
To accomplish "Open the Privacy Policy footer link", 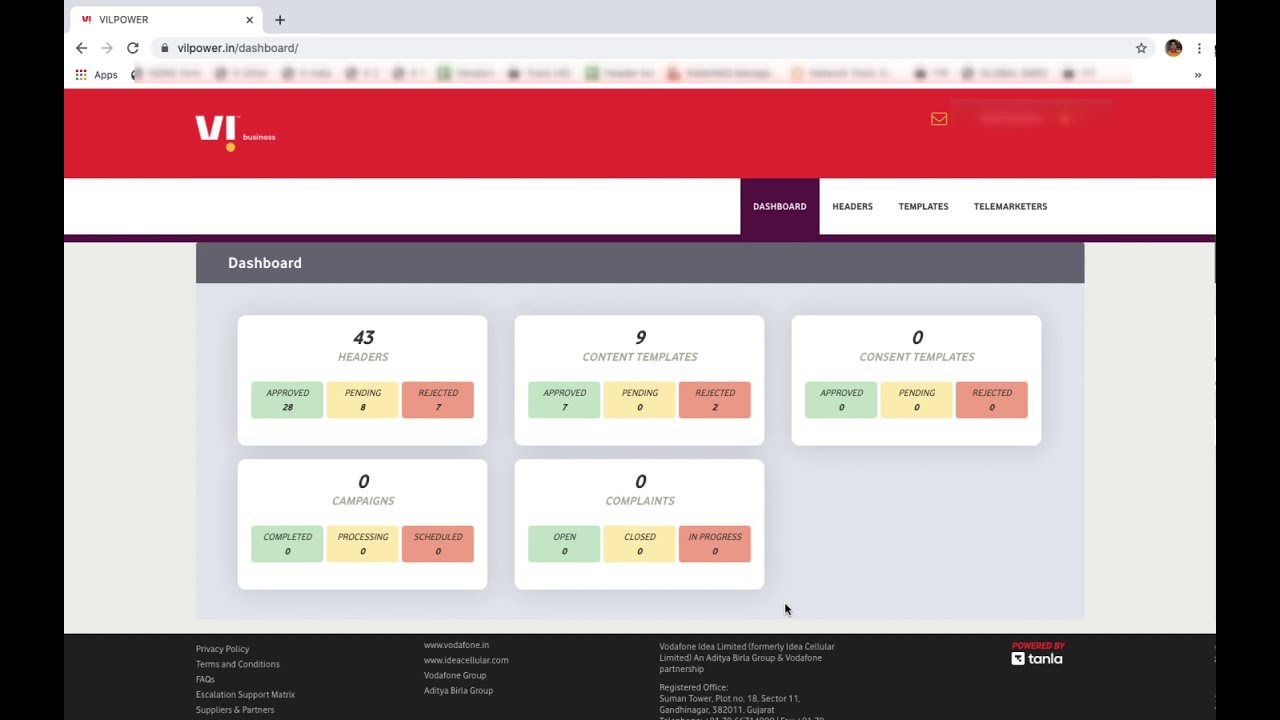I will [222, 649].
